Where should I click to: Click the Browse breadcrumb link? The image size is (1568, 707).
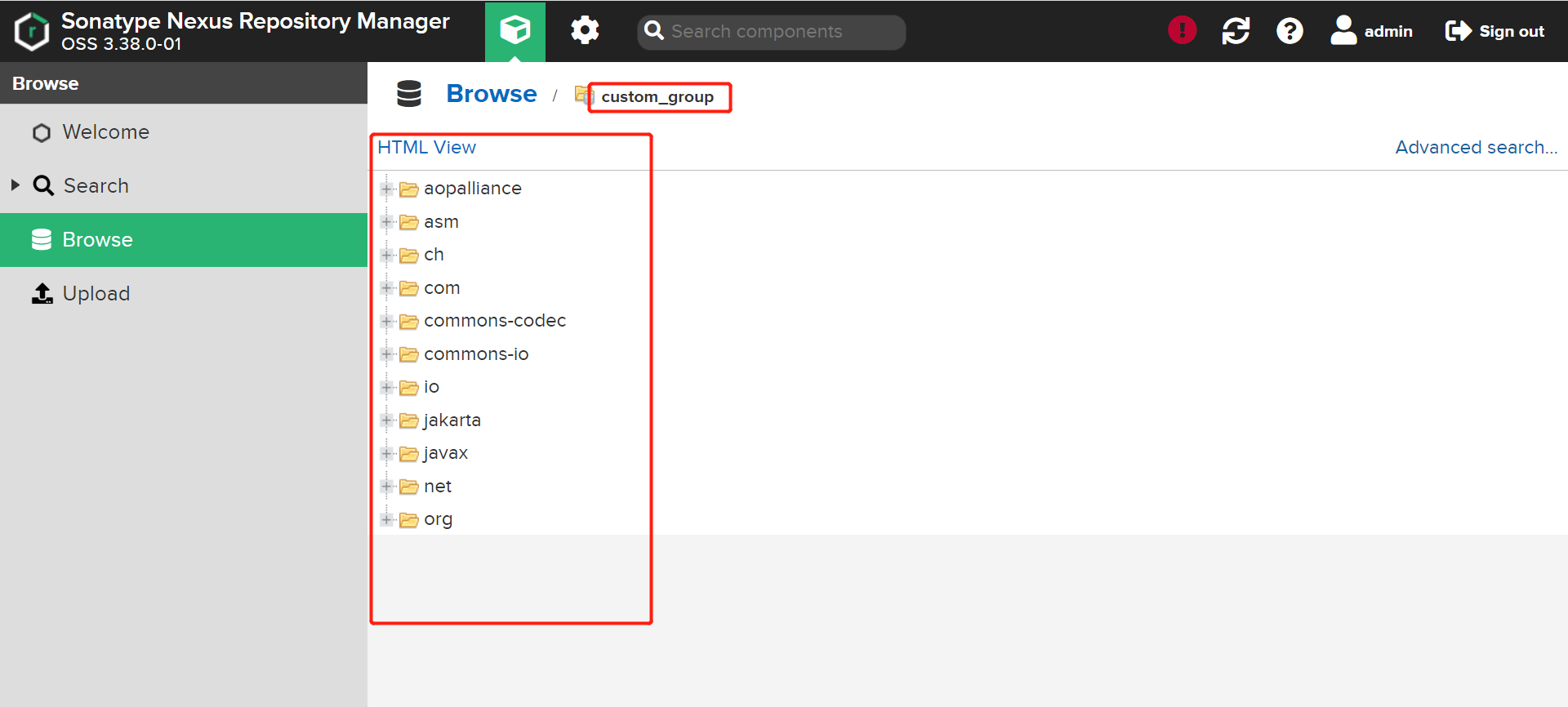pos(492,94)
